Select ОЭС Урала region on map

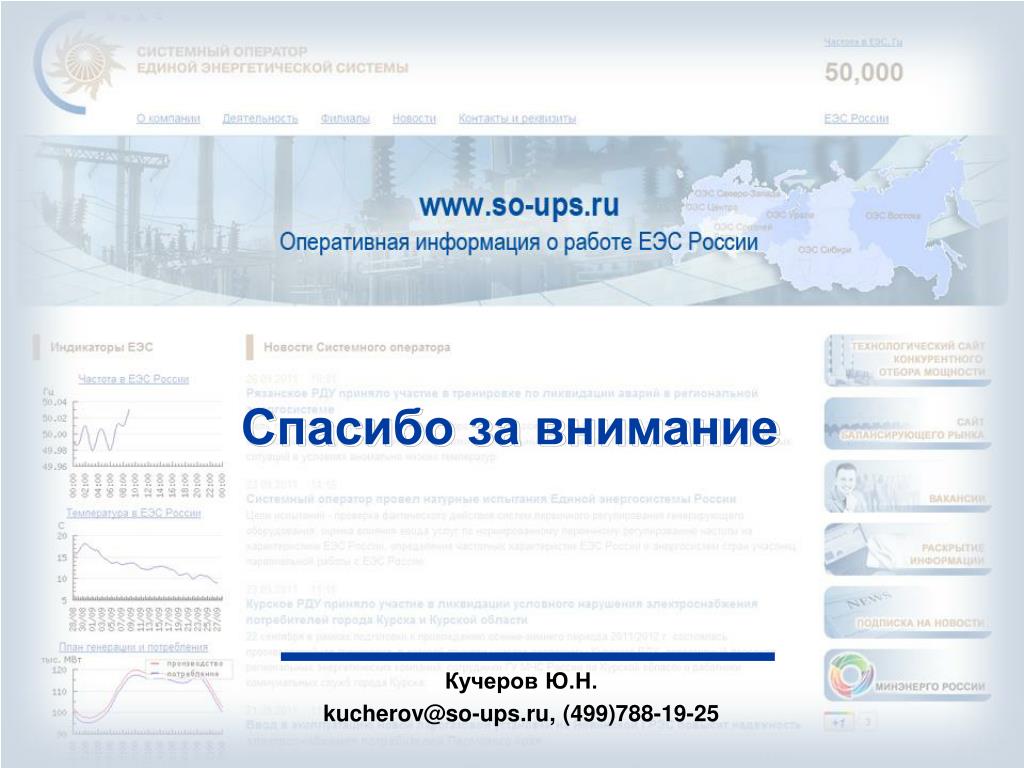tap(790, 214)
